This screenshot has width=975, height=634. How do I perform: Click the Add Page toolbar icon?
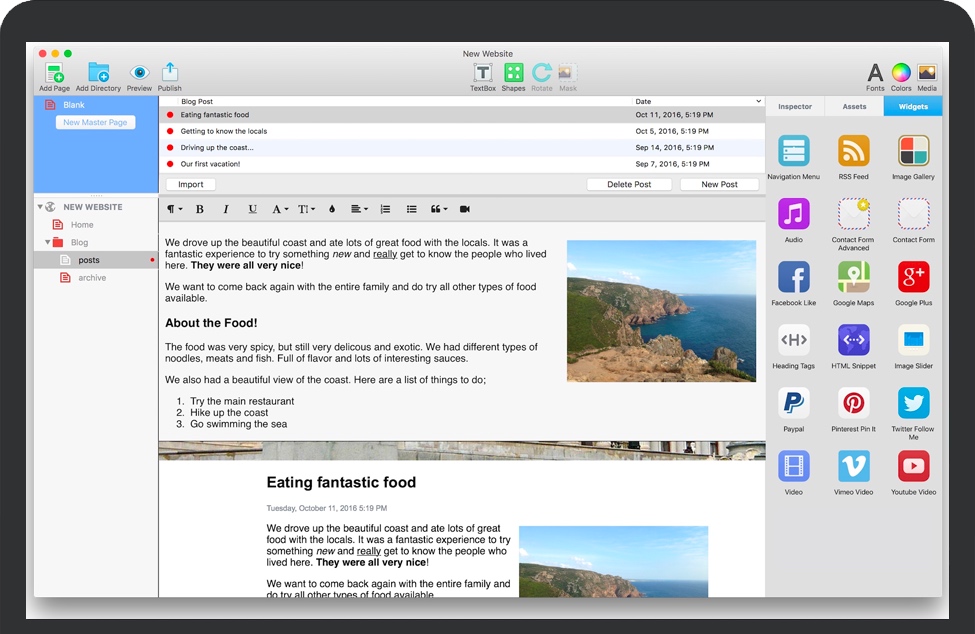[x=54, y=73]
